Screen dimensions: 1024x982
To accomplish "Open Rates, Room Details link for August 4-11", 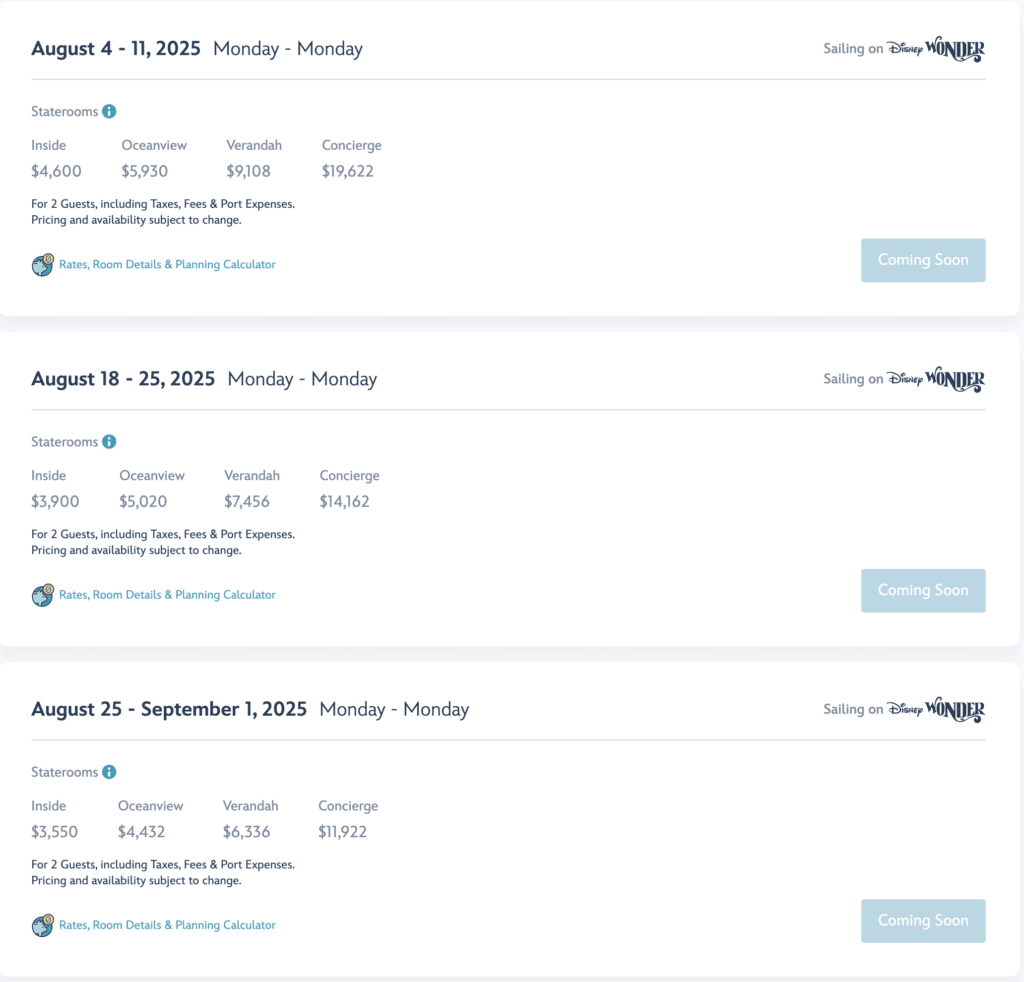I will coord(167,265).
